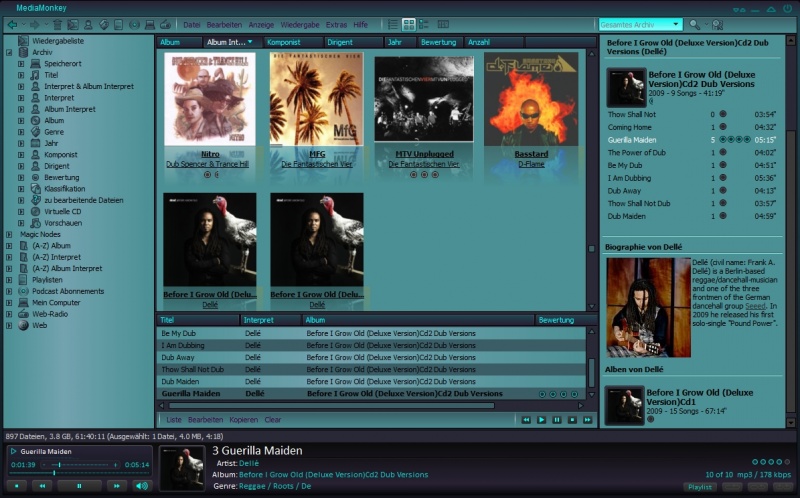Viewport: 800px width, 498px height.
Task: Expand the Magic Nodes tree node
Action: click(9, 234)
